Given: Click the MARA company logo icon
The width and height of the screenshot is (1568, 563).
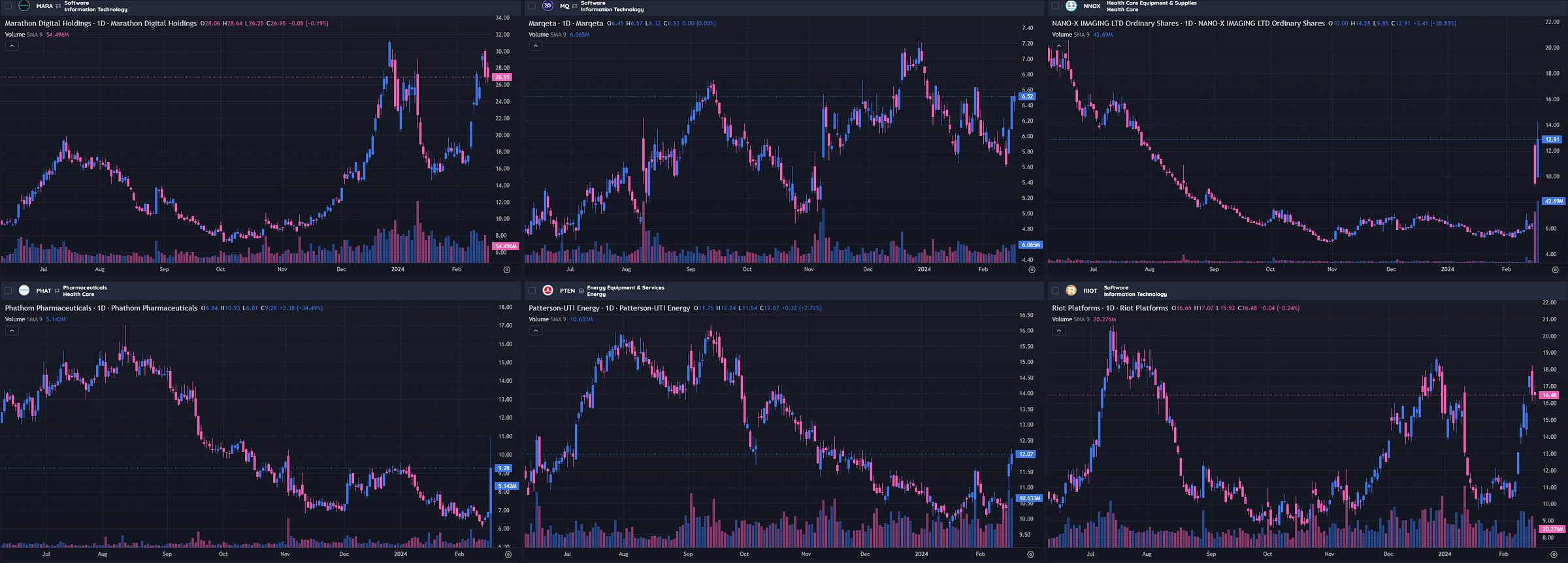Looking at the screenshot, I should click(24, 6).
